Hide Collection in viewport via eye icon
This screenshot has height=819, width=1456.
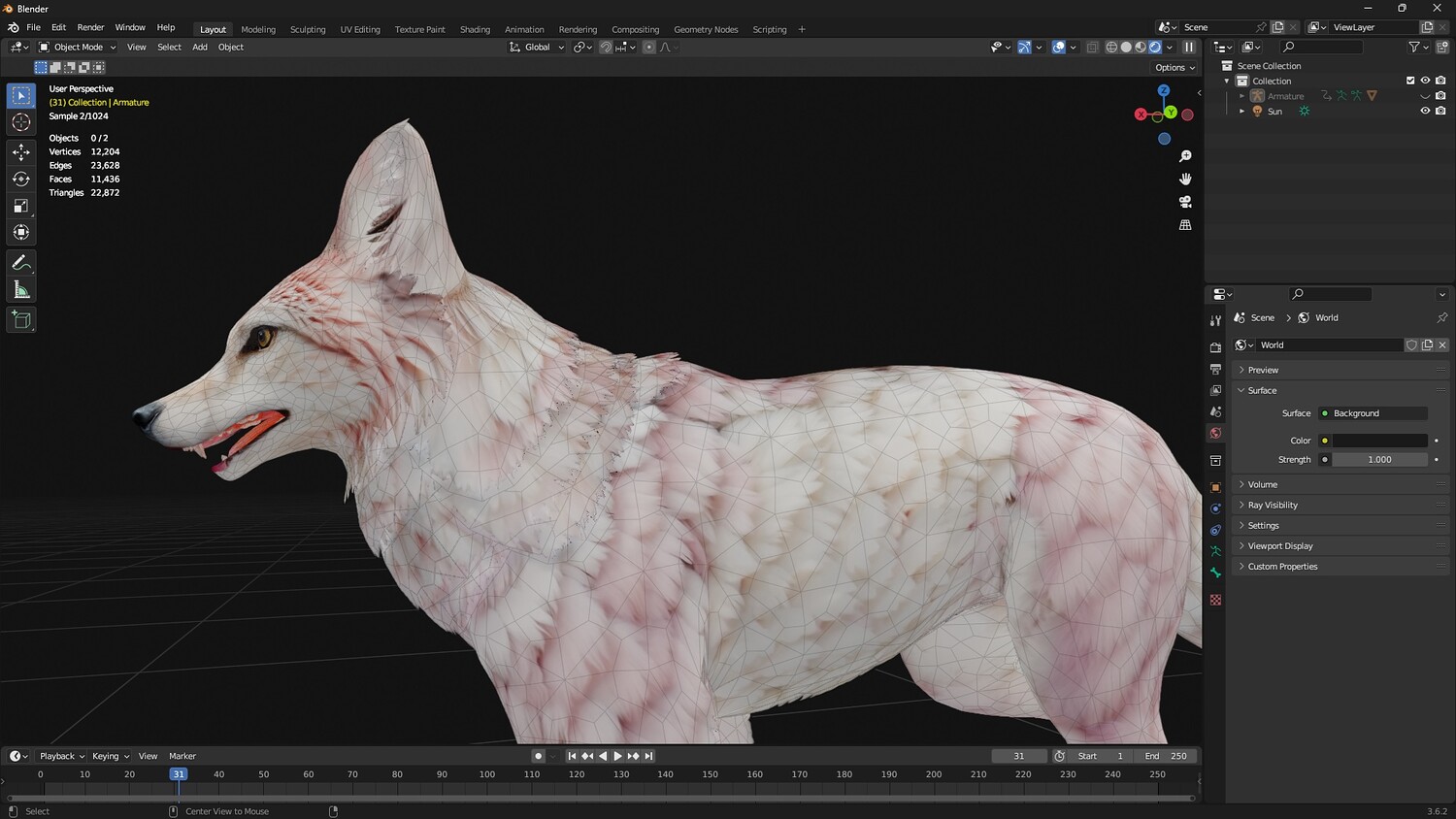click(1425, 81)
